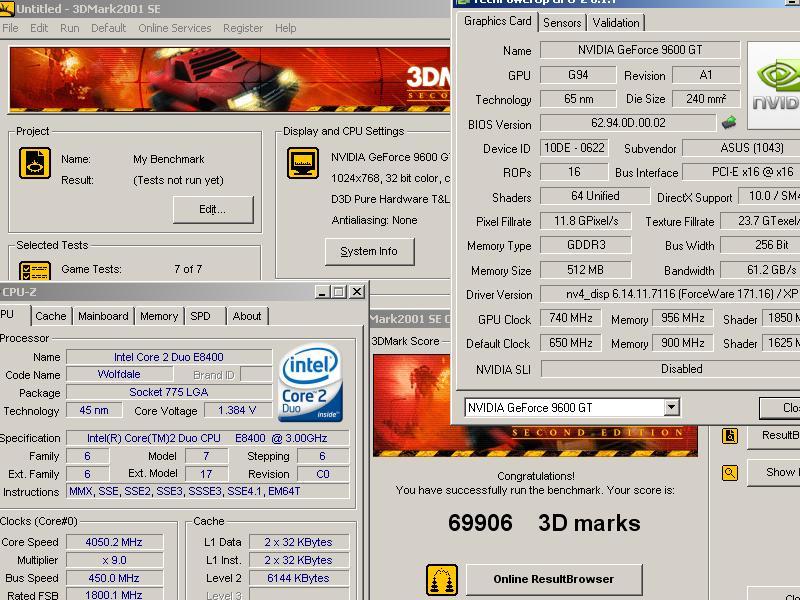Click the Multiplier value x 9.0
The image size is (800, 600).
click(114, 560)
